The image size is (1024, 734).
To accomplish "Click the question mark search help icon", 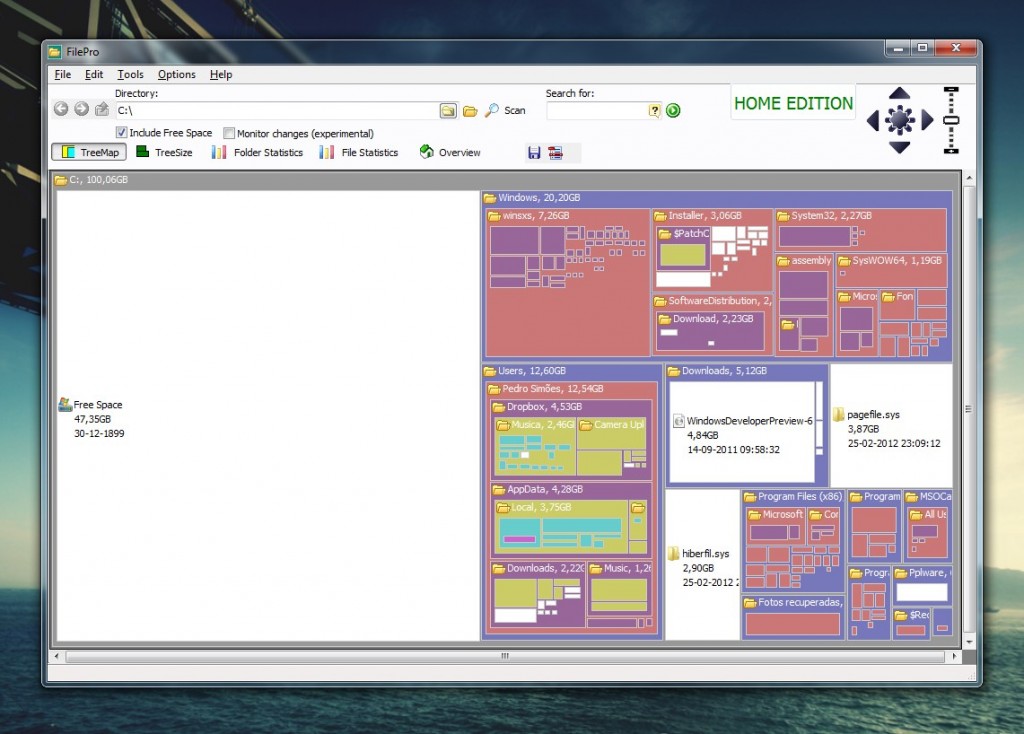I will coord(654,110).
